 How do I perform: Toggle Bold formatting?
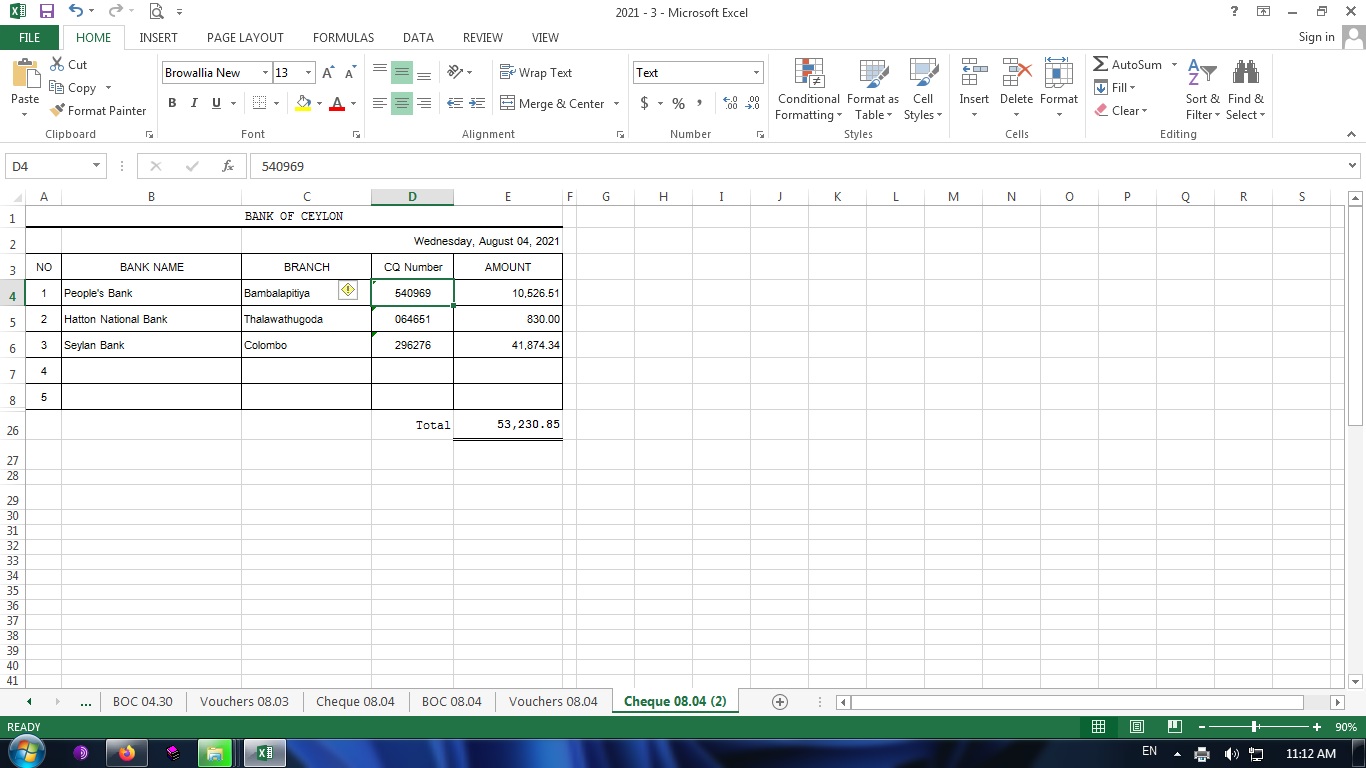(x=172, y=103)
